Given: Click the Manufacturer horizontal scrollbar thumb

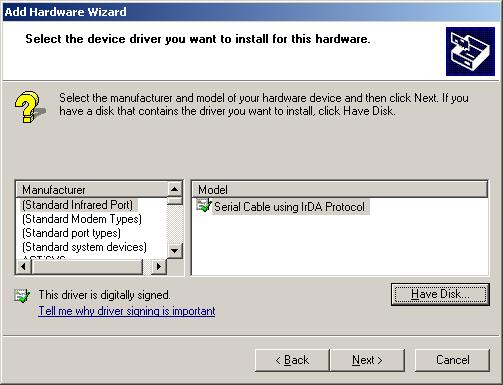Looking at the screenshot, I should click(87, 267).
